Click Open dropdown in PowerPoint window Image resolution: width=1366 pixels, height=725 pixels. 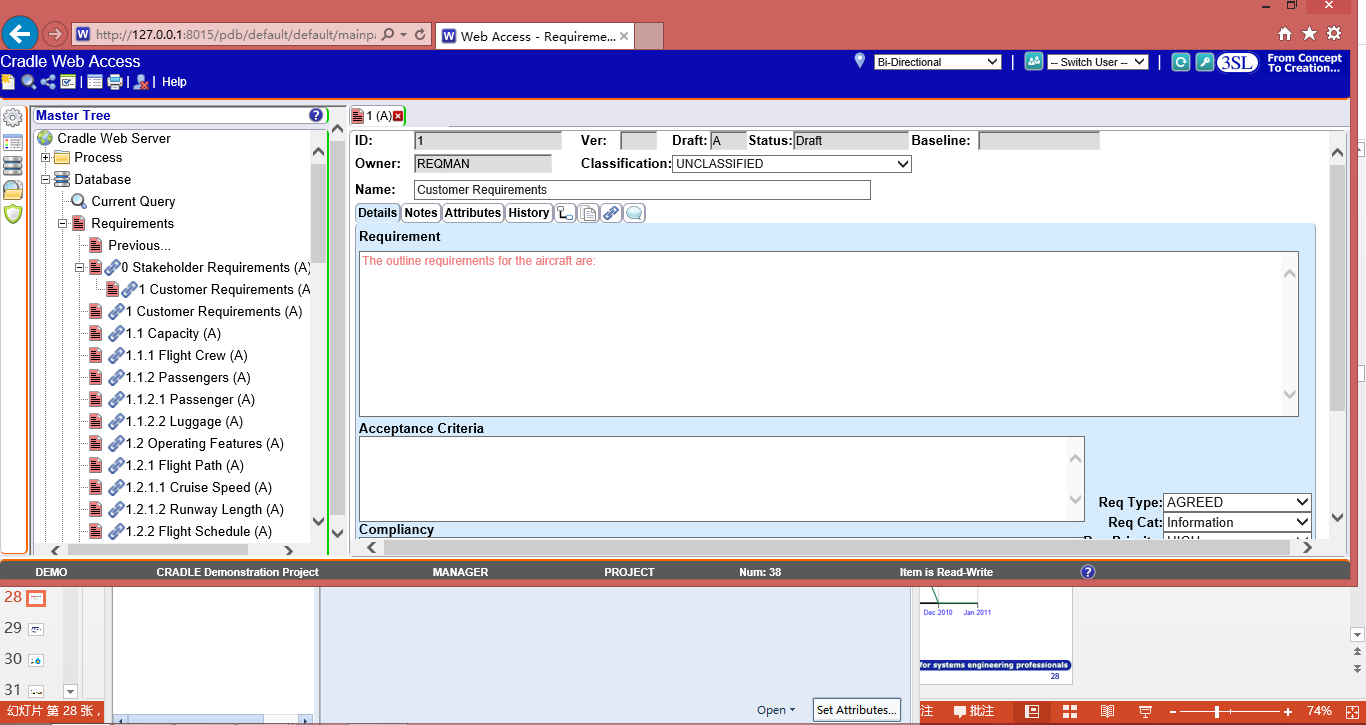click(x=776, y=710)
